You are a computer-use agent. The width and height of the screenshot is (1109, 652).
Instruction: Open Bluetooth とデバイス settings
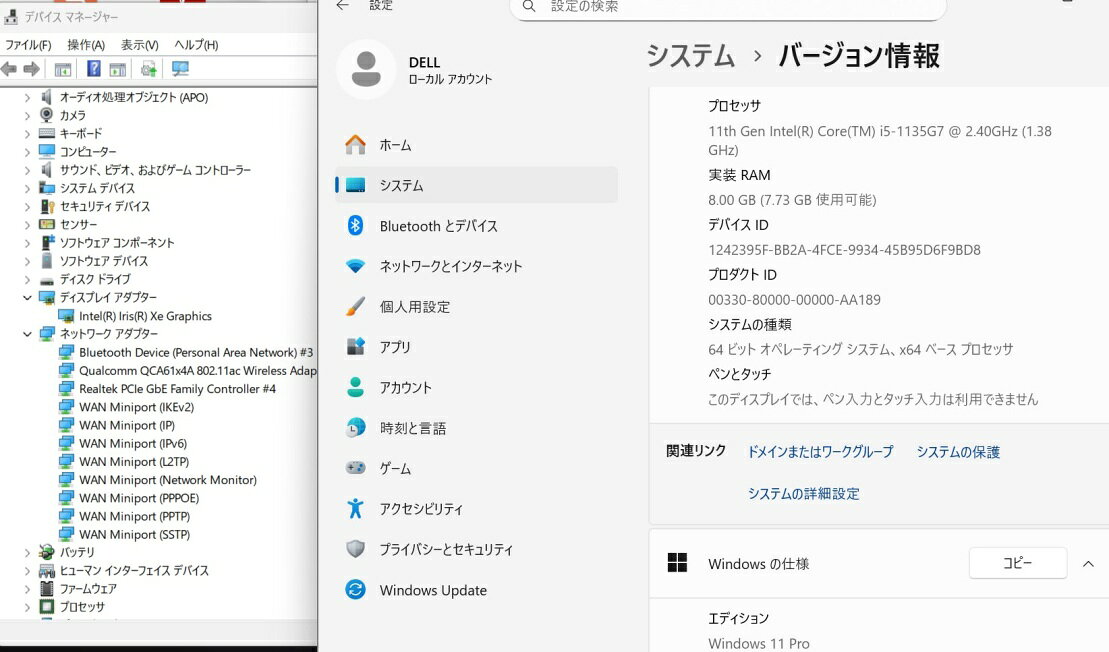tap(438, 226)
